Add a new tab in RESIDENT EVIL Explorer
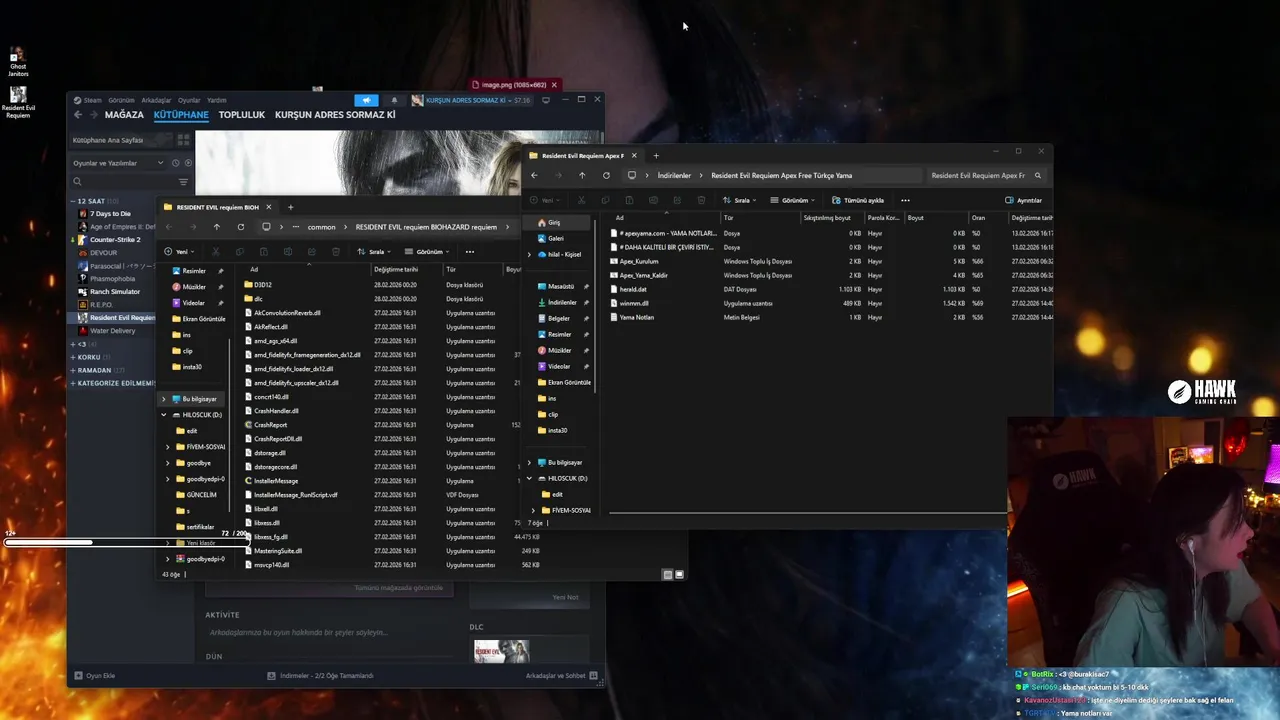The height and width of the screenshot is (720, 1280). (290, 207)
